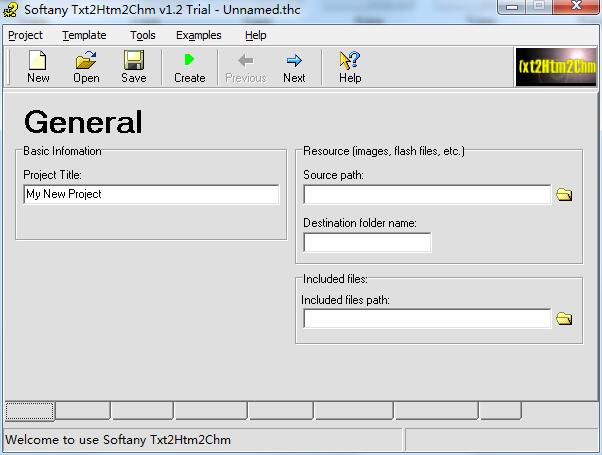Viewport: 602px width, 455px height.
Task: Open the Template menu
Action: [x=84, y=35]
